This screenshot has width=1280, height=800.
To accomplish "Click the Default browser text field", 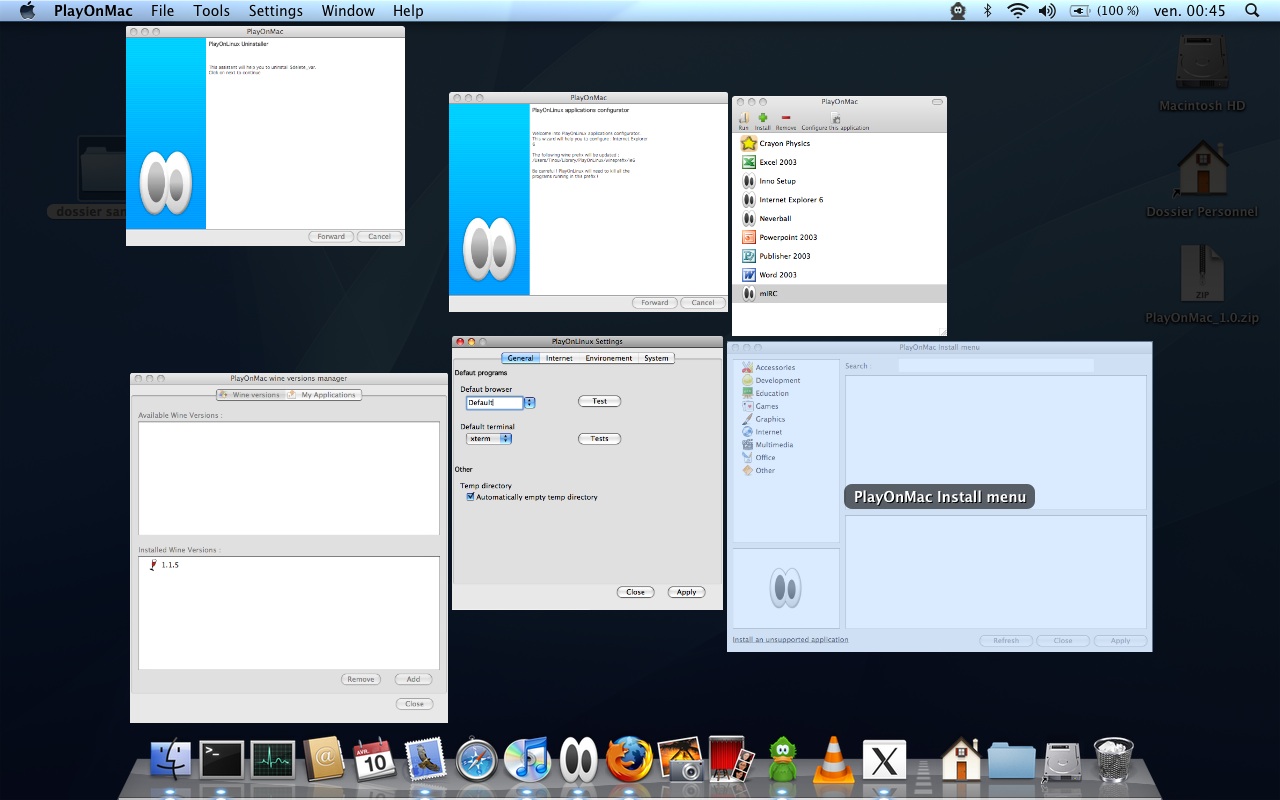I will tap(495, 402).
